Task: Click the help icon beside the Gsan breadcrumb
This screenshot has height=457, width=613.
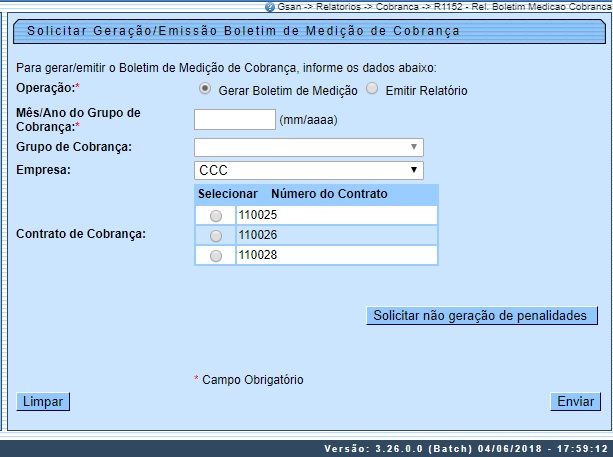Action: coord(269,6)
